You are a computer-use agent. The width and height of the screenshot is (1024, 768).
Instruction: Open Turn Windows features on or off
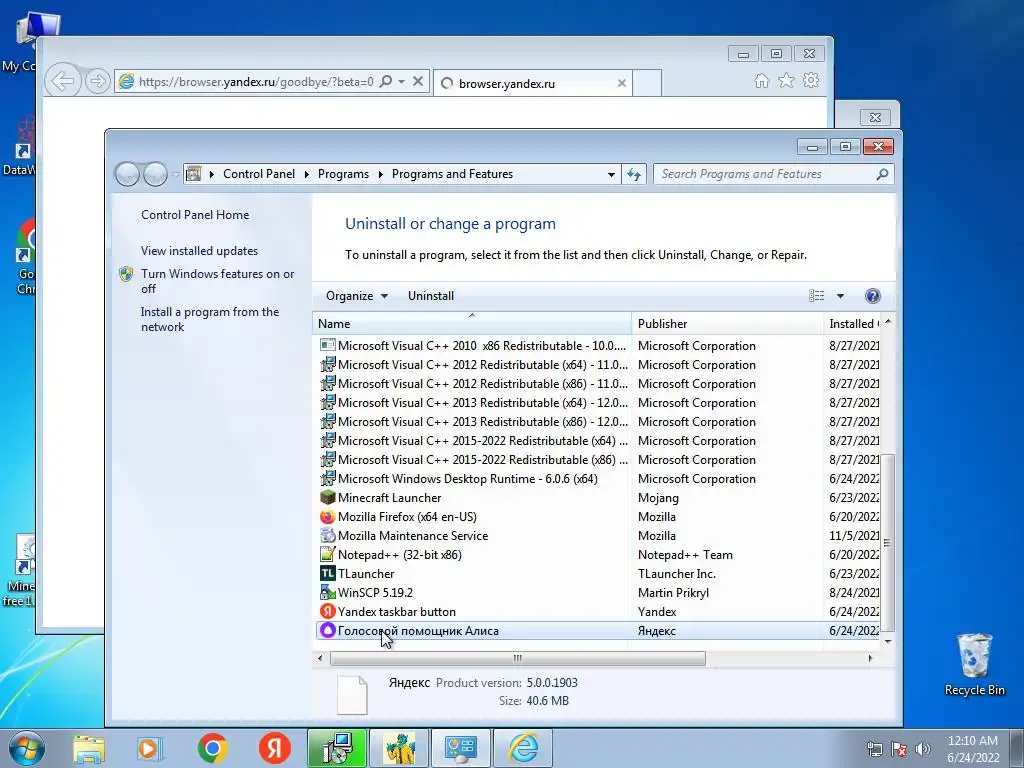pyautogui.click(x=217, y=281)
